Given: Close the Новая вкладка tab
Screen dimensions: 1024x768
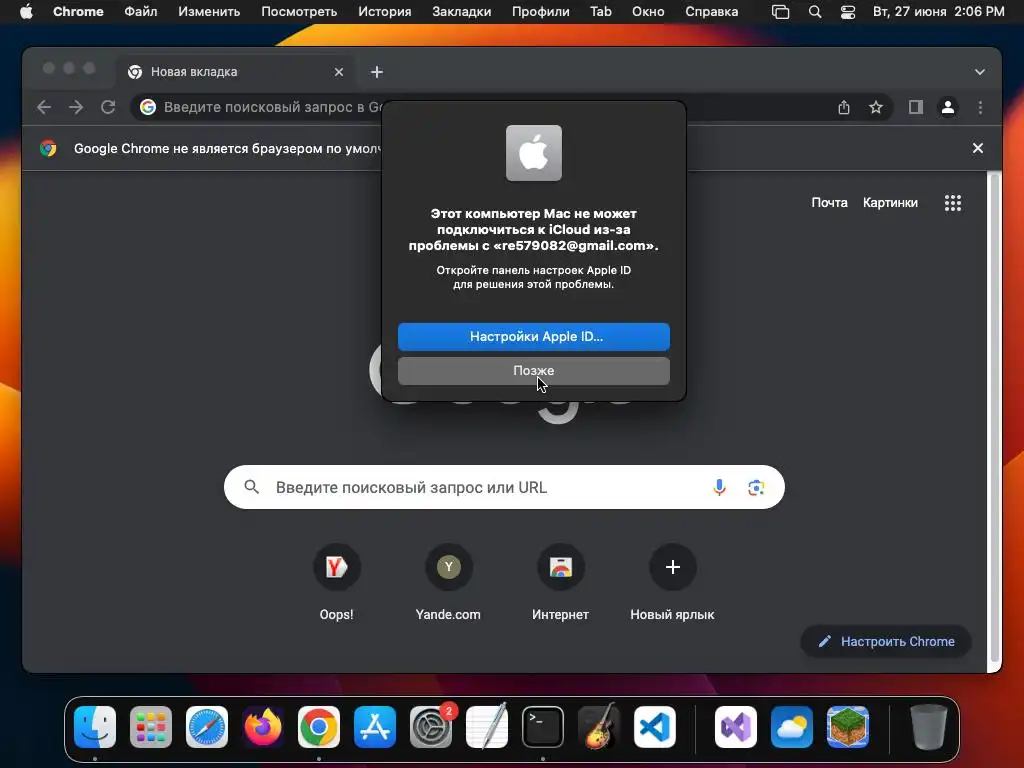Looking at the screenshot, I should click(339, 72).
